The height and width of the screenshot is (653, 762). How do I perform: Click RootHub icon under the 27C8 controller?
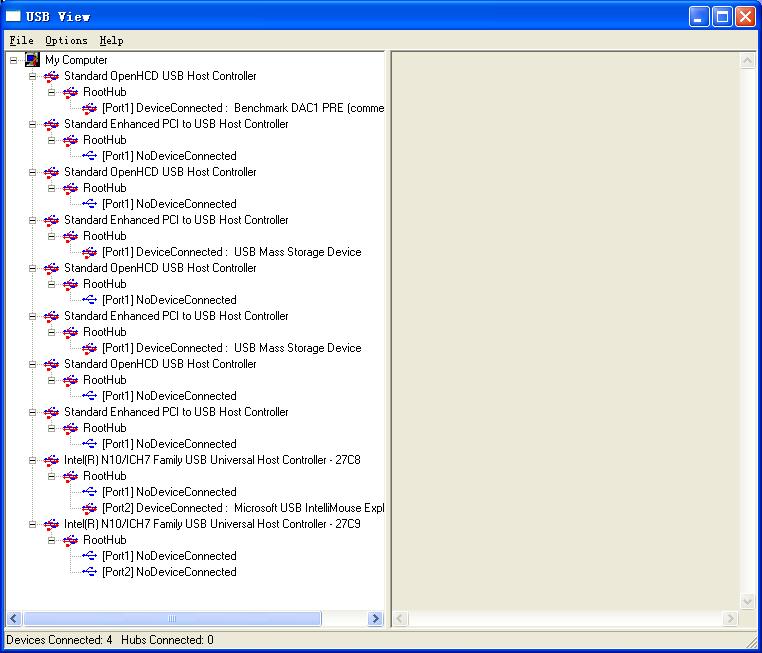(x=70, y=476)
